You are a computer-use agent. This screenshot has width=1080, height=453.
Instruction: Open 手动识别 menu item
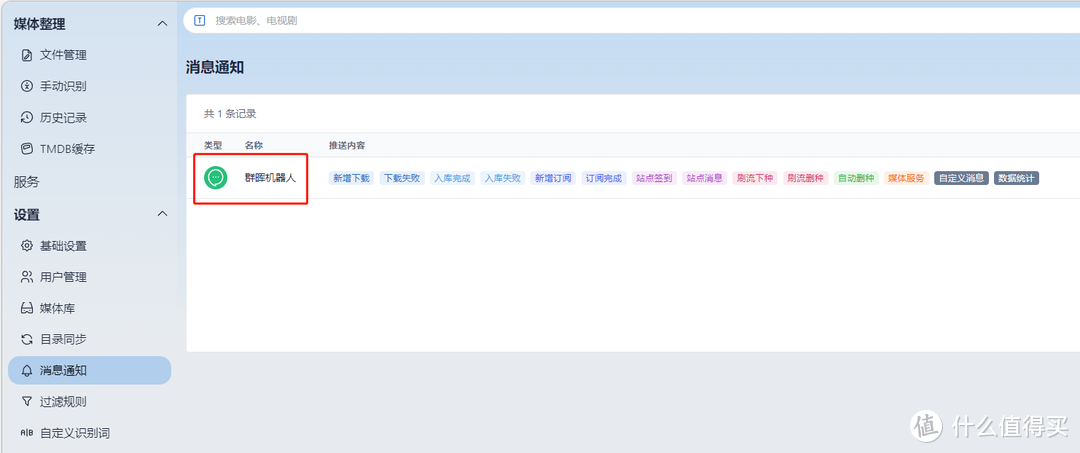coord(90,86)
